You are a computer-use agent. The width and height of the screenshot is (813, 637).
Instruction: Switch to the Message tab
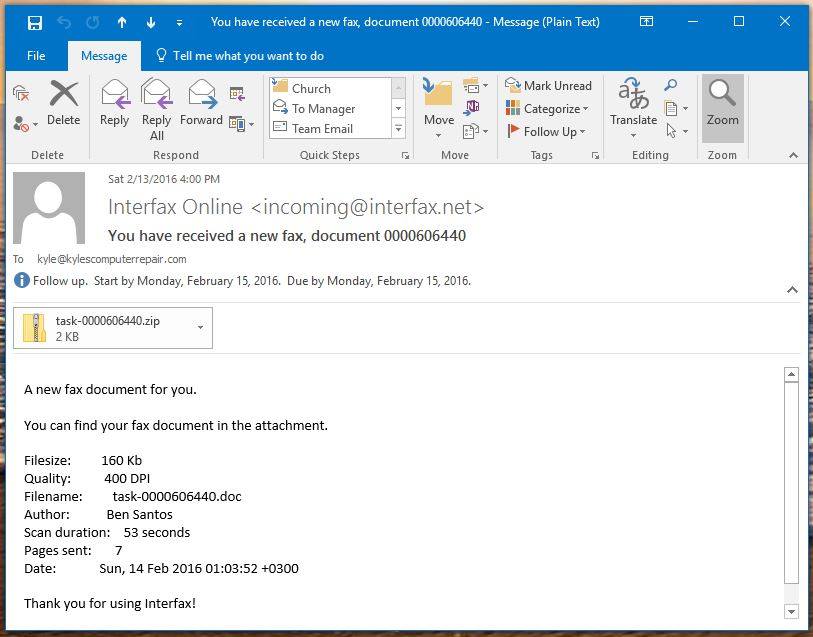click(104, 56)
